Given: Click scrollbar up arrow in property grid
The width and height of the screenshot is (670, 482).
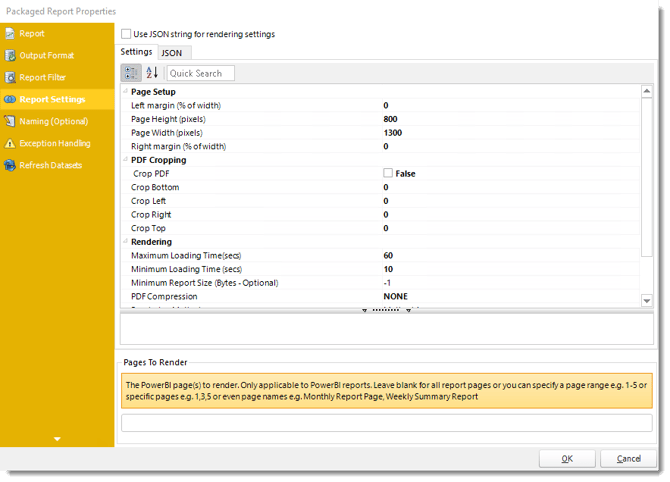Looking at the screenshot, I should [647, 91].
